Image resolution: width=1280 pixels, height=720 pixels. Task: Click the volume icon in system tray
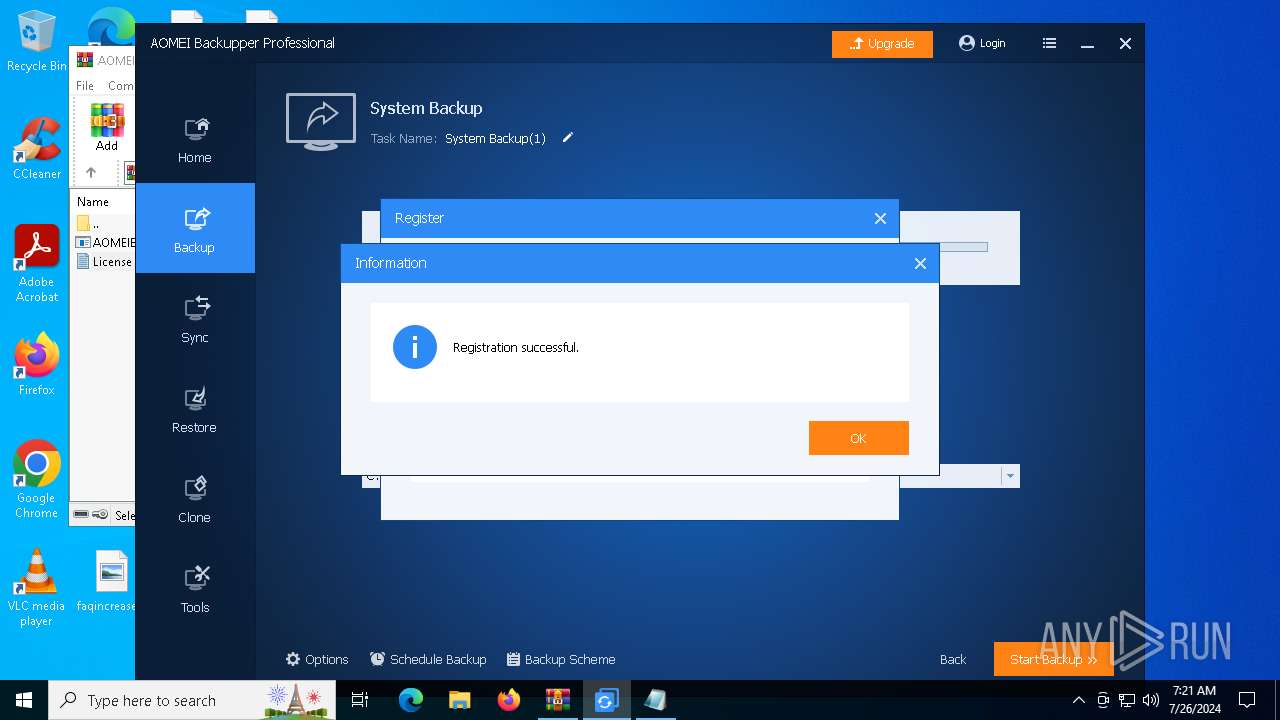[1151, 700]
